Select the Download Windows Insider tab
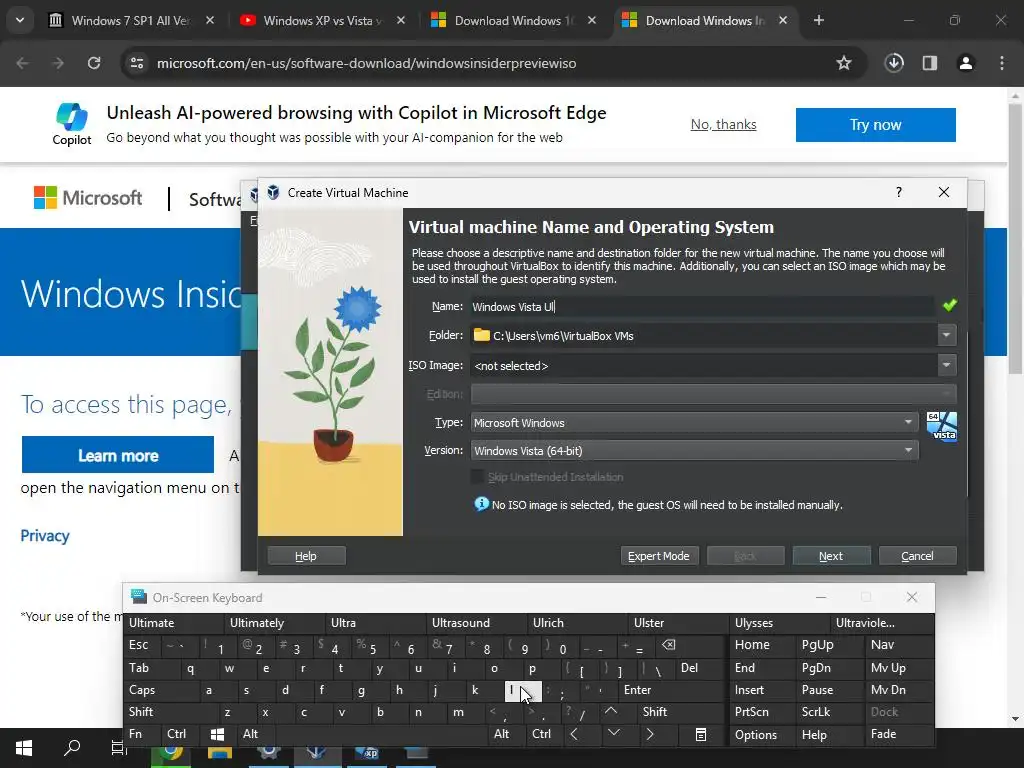Screen dimensions: 1024x768 click(704, 20)
